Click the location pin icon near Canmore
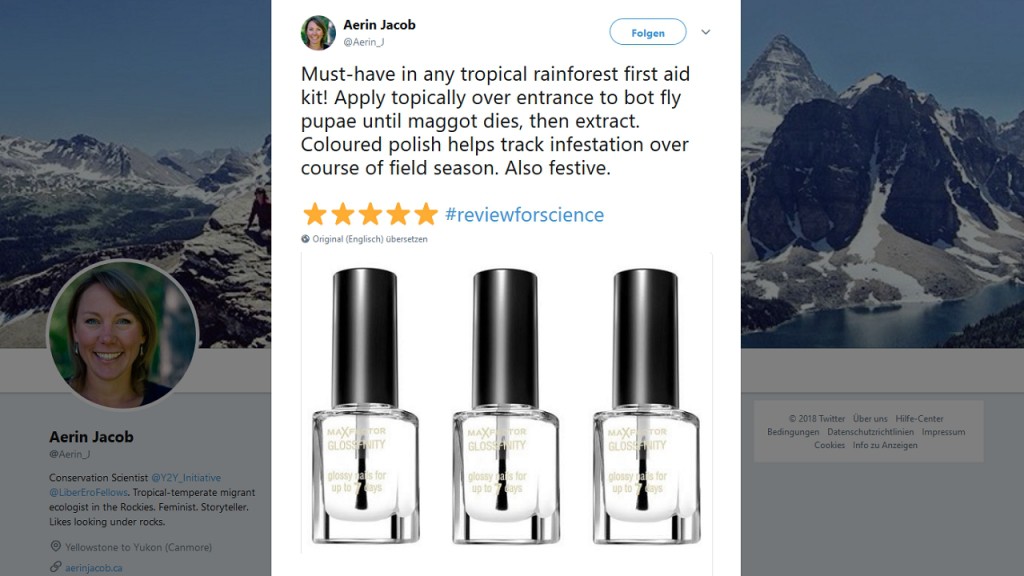This screenshot has height=576, width=1024. (56, 546)
